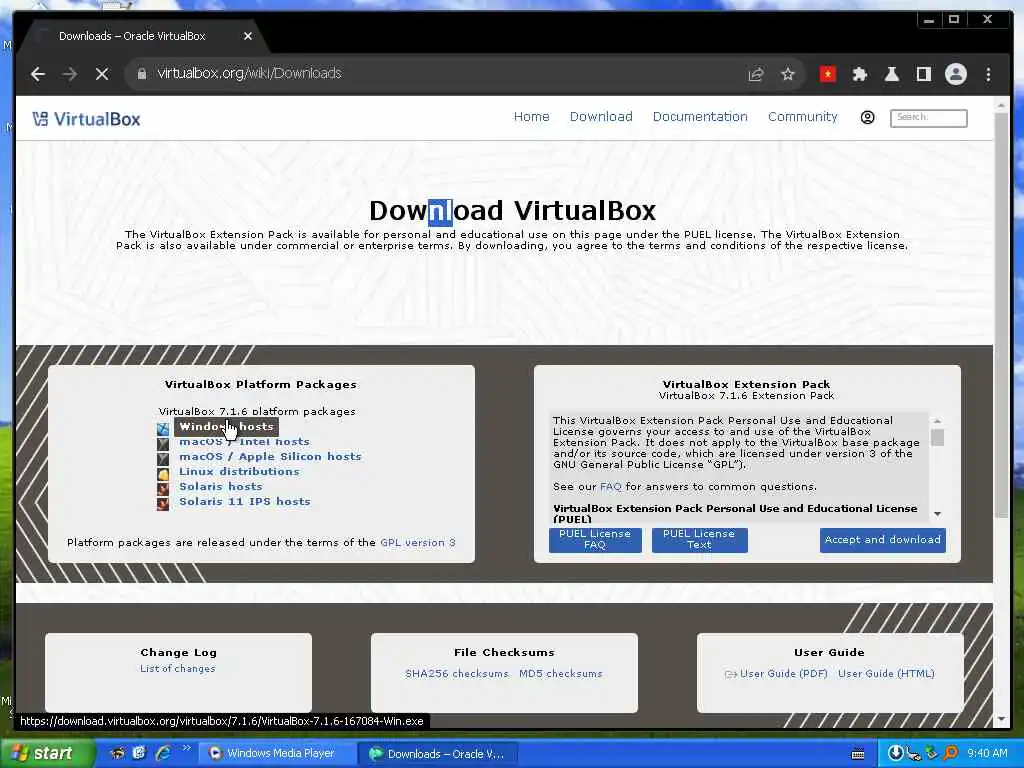Click the PUEL License FAQ button

pos(595,539)
